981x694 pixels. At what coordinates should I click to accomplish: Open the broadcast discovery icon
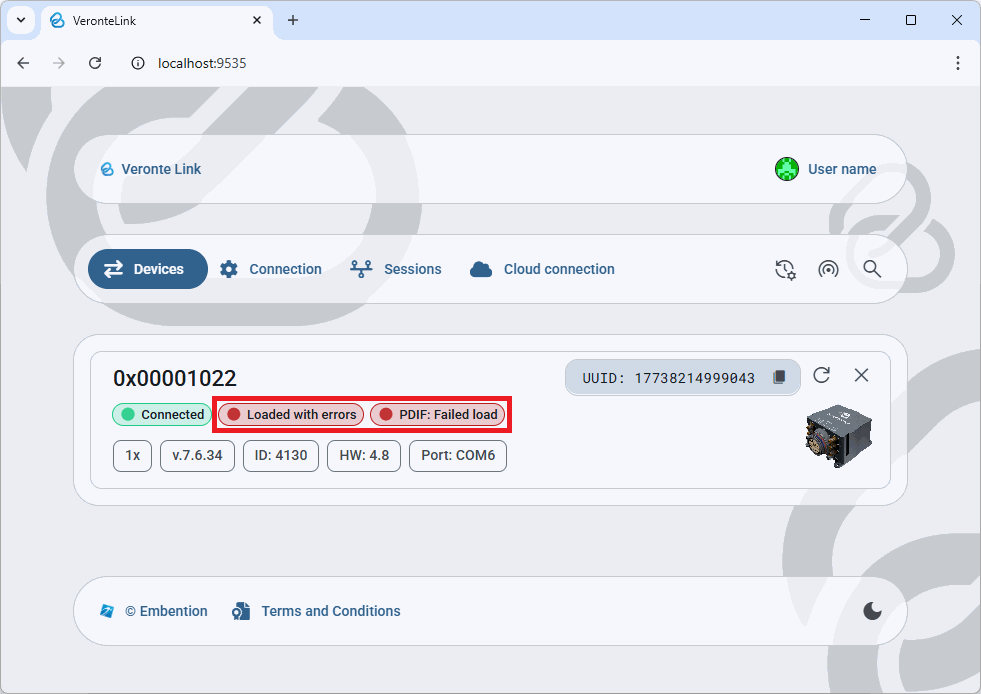tap(828, 269)
